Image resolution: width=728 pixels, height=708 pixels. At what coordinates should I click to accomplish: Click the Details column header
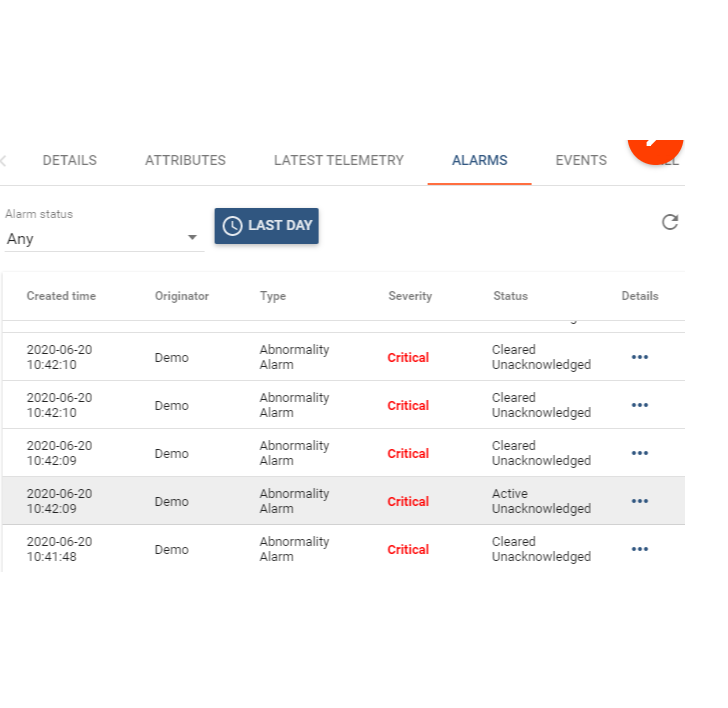(640, 296)
